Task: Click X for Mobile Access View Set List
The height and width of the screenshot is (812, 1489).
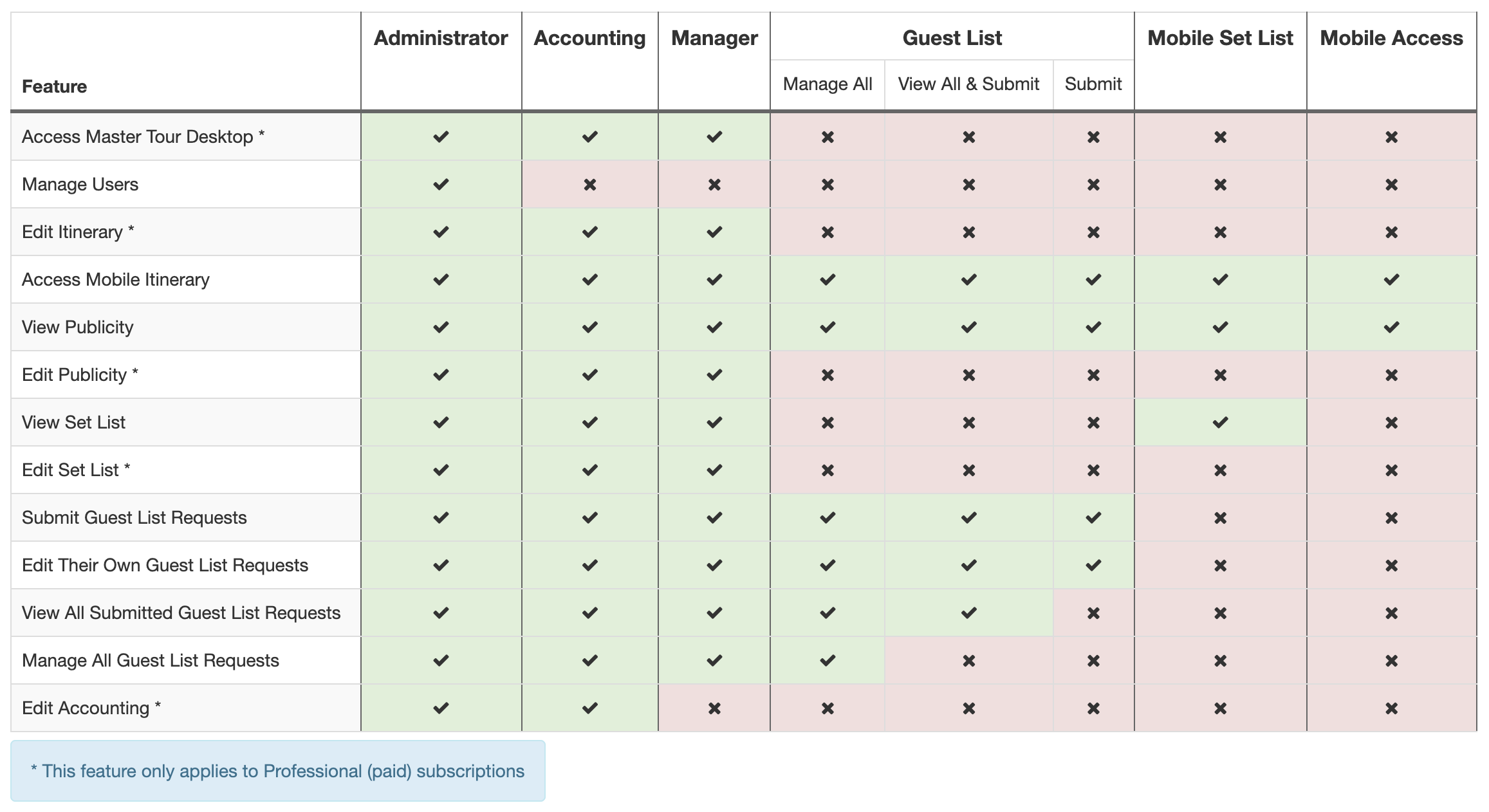Action: tap(1391, 423)
